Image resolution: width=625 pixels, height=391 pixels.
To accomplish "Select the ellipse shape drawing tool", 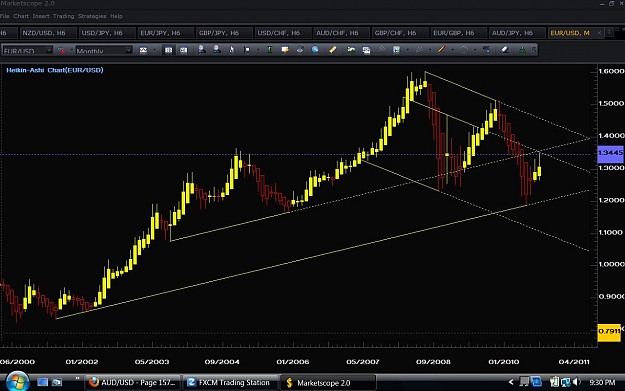I will [x=464, y=50].
